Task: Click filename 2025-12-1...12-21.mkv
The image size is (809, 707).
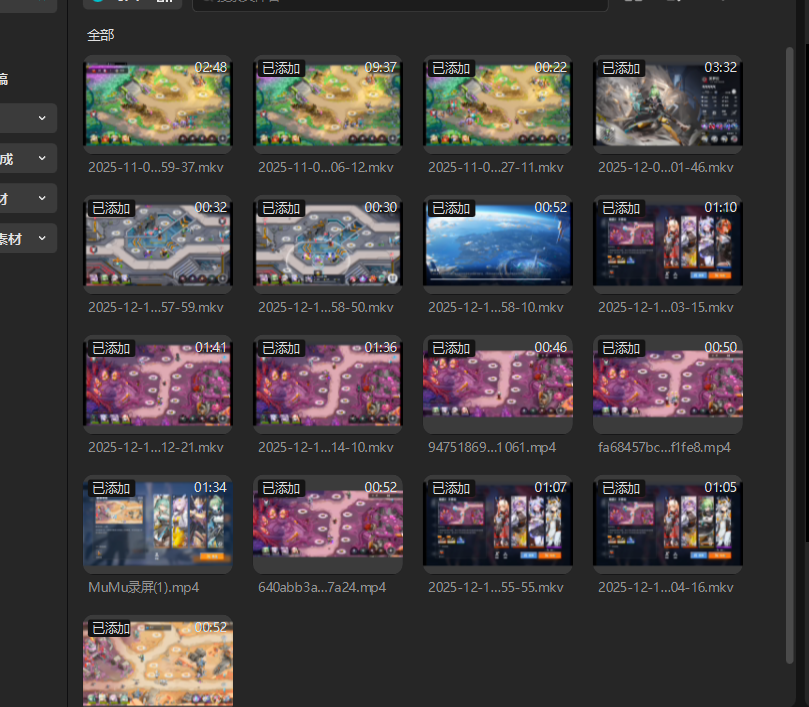Action: pyautogui.click(x=156, y=447)
